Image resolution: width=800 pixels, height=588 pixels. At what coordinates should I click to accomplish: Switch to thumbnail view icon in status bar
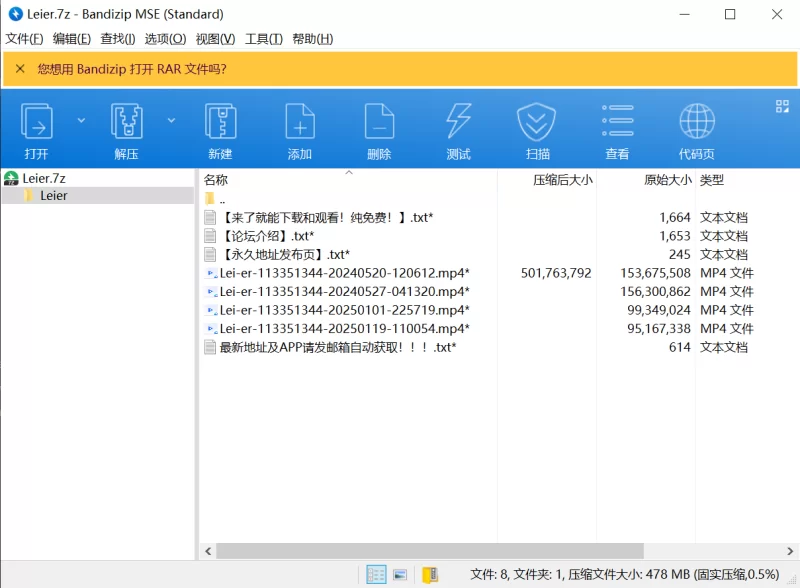[401, 575]
